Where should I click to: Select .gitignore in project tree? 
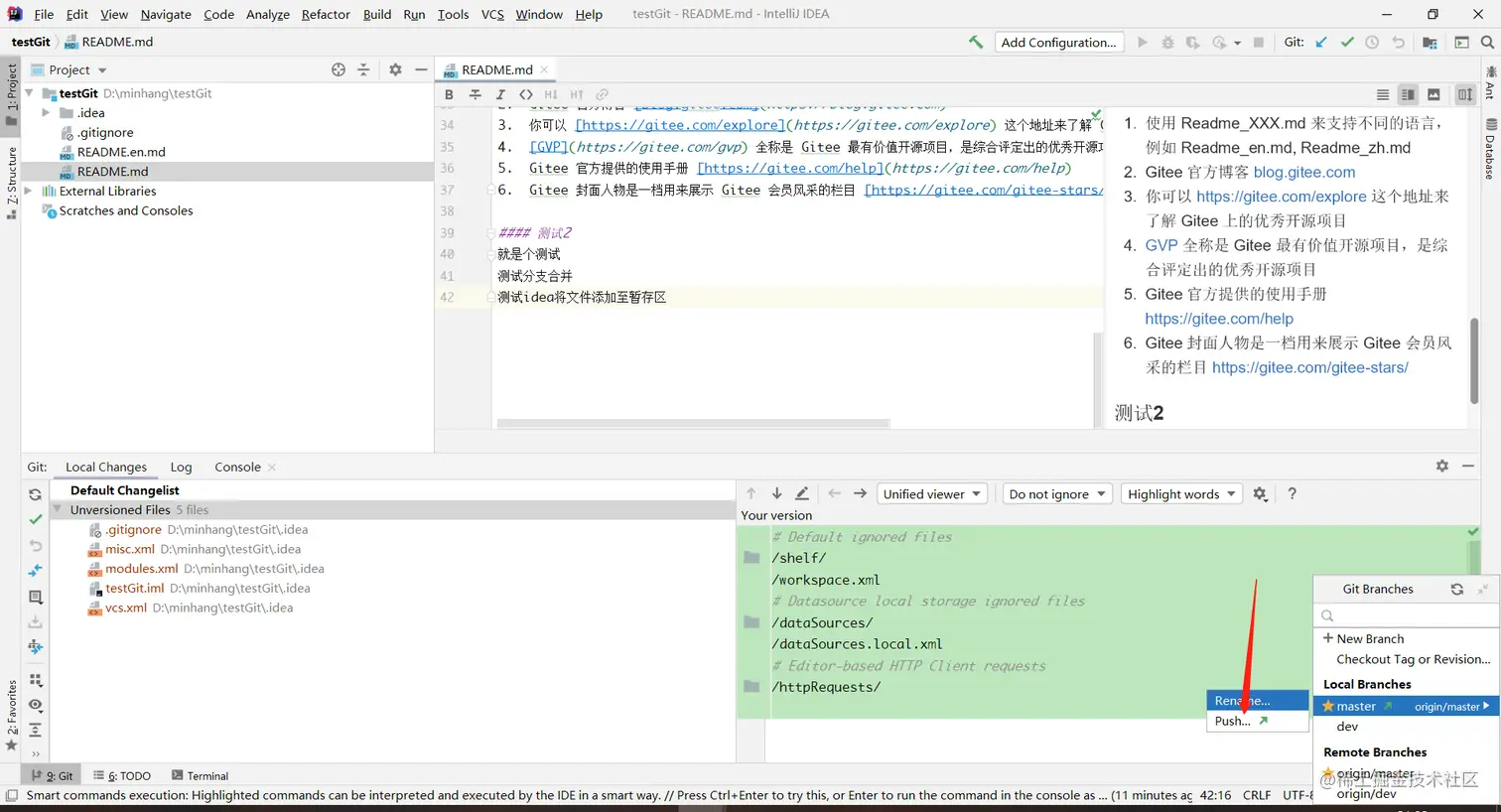pyautogui.click(x=105, y=132)
